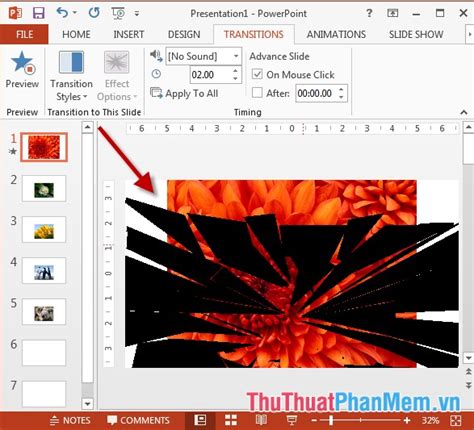This screenshot has height=430, width=474.
Task: Switch to Slide Sorter view
Action: [231, 420]
